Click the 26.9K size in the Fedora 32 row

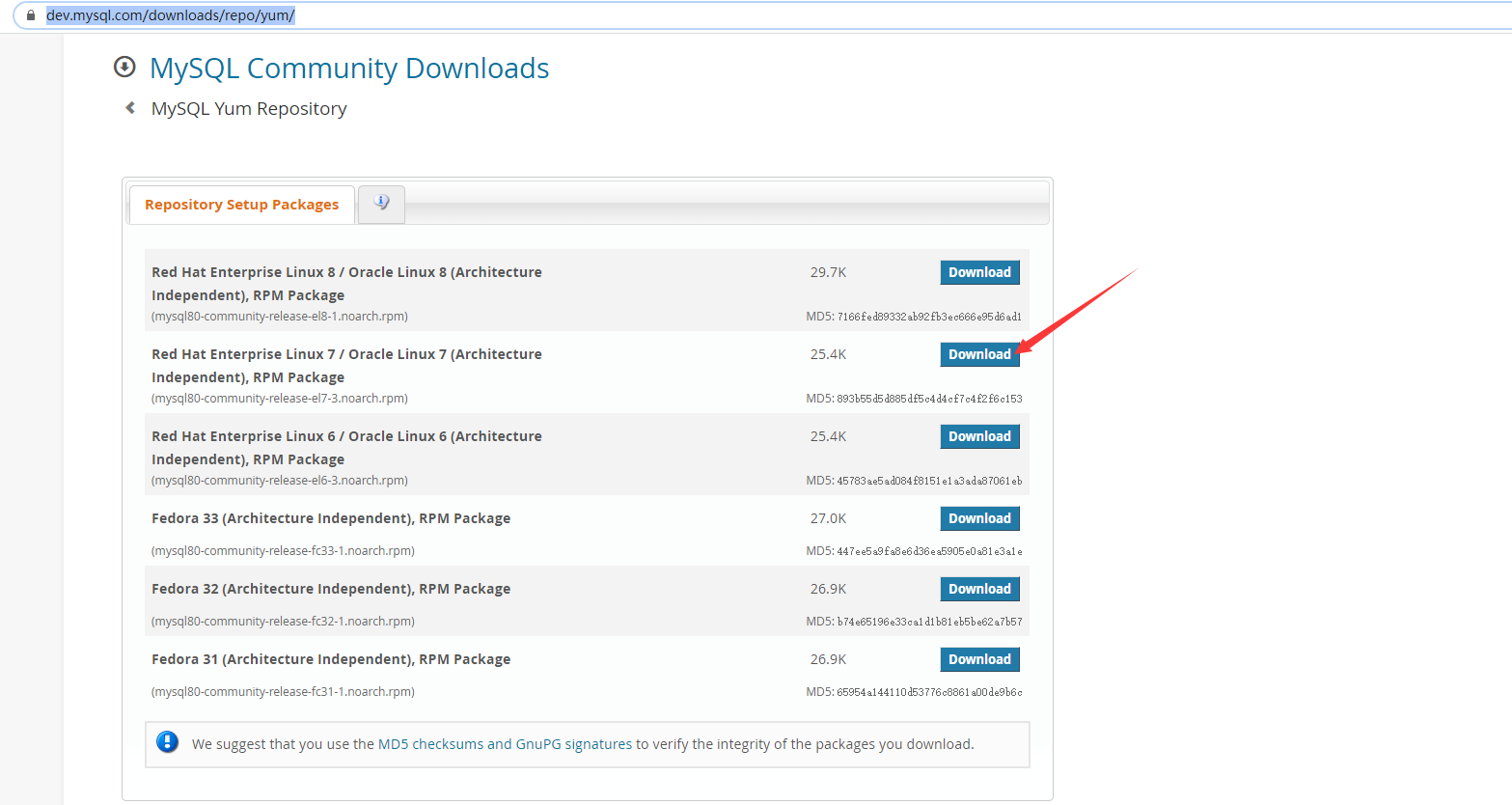(x=828, y=589)
